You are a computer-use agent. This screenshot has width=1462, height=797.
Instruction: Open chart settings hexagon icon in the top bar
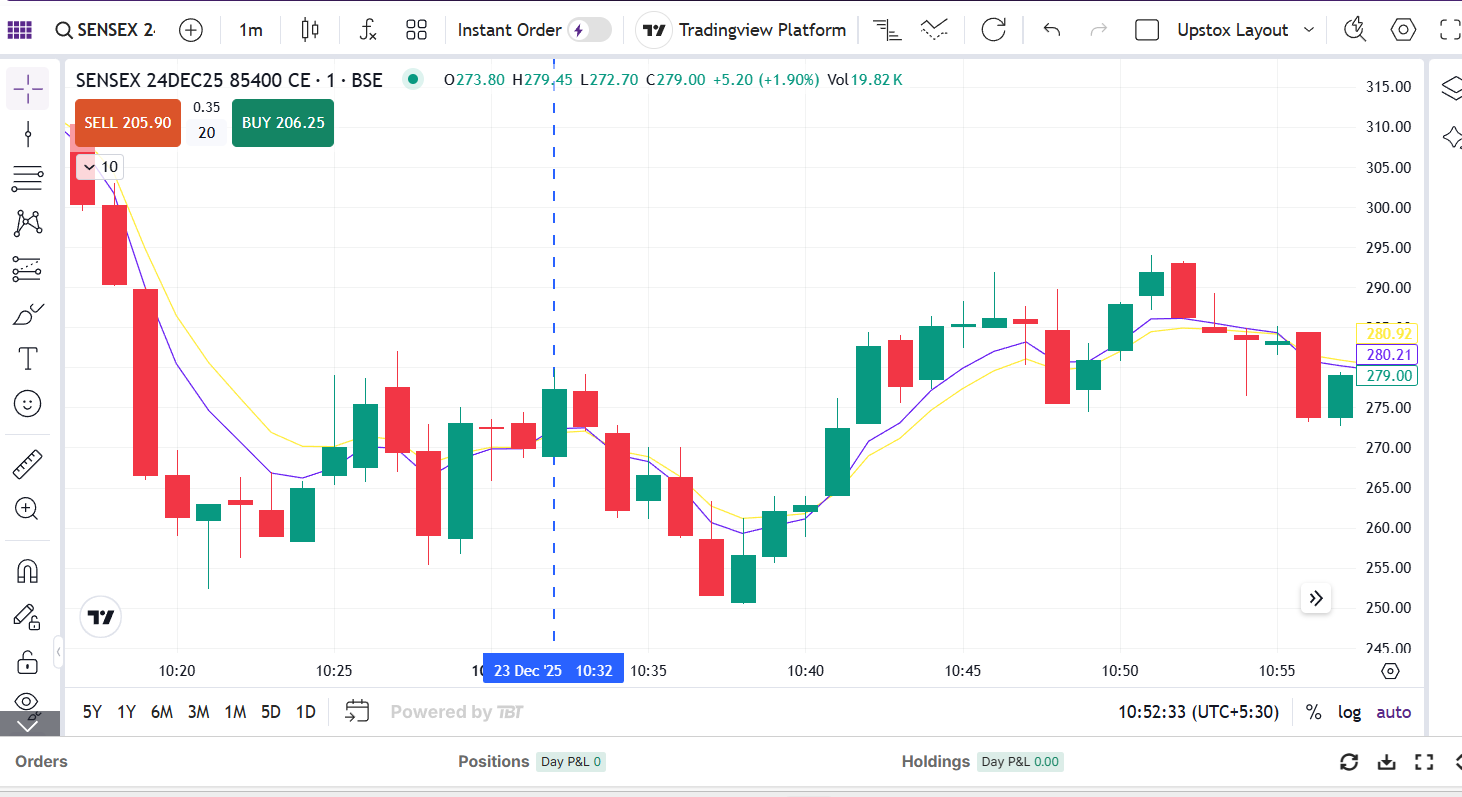1404,30
